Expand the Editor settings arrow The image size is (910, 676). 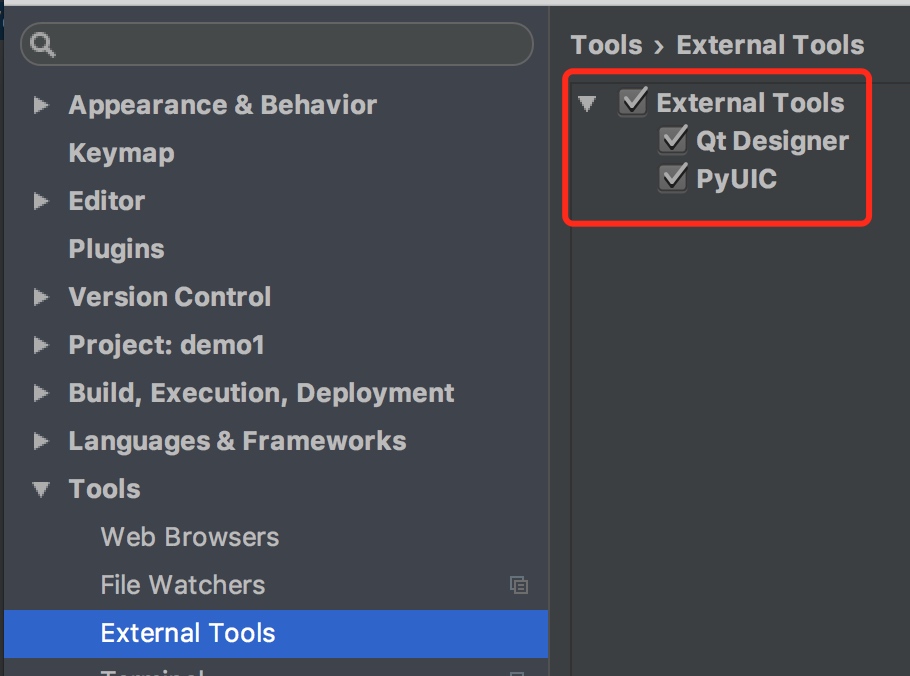pos(41,201)
